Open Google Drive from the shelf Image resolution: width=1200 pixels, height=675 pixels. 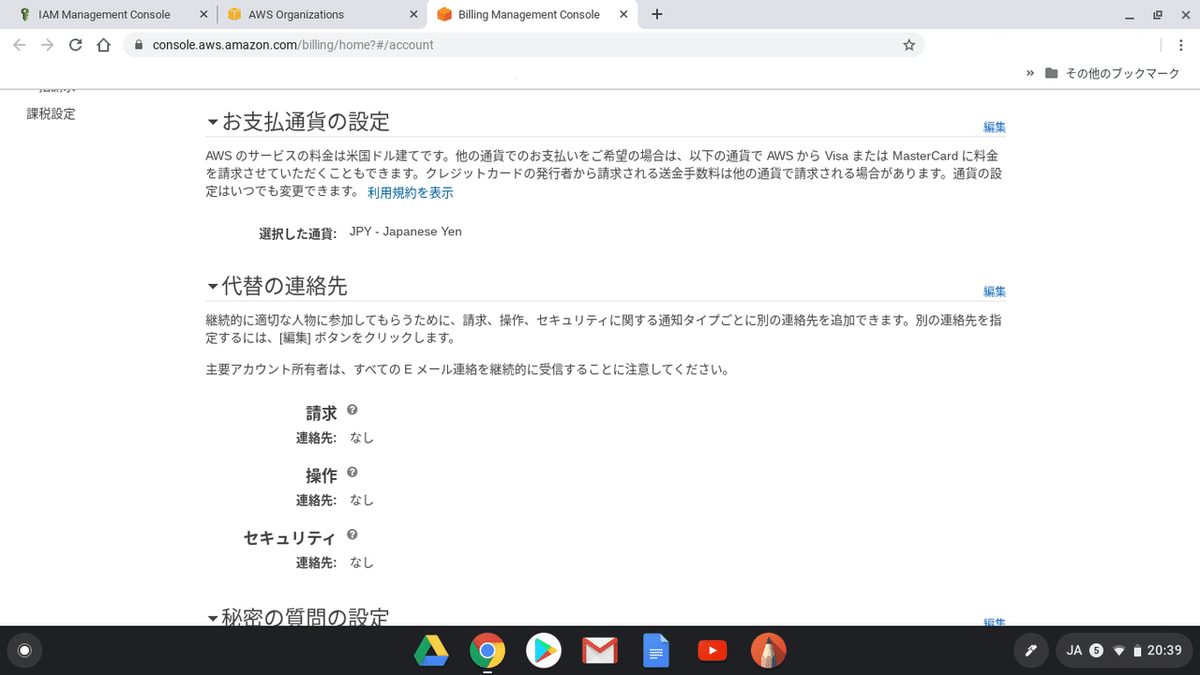(x=430, y=650)
